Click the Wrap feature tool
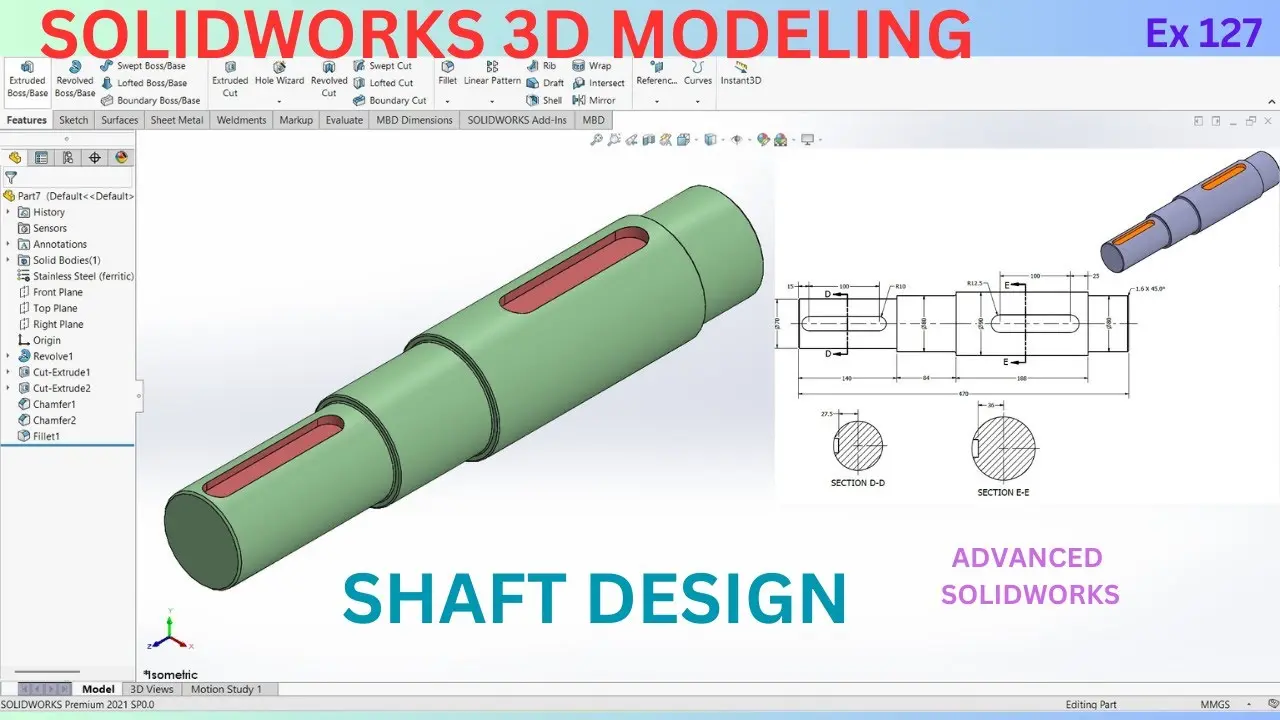The height and width of the screenshot is (720, 1280). click(592, 66)
